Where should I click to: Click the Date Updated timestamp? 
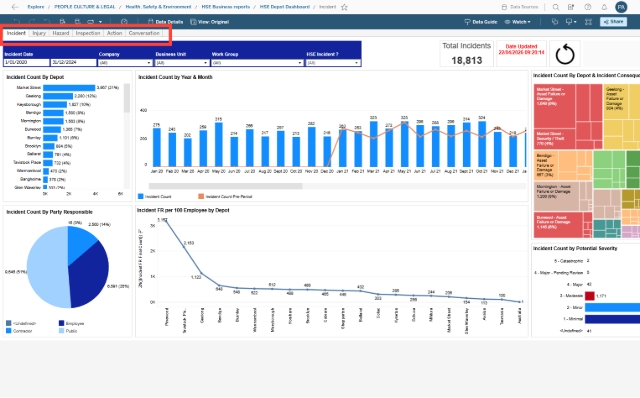click(521, 52)
